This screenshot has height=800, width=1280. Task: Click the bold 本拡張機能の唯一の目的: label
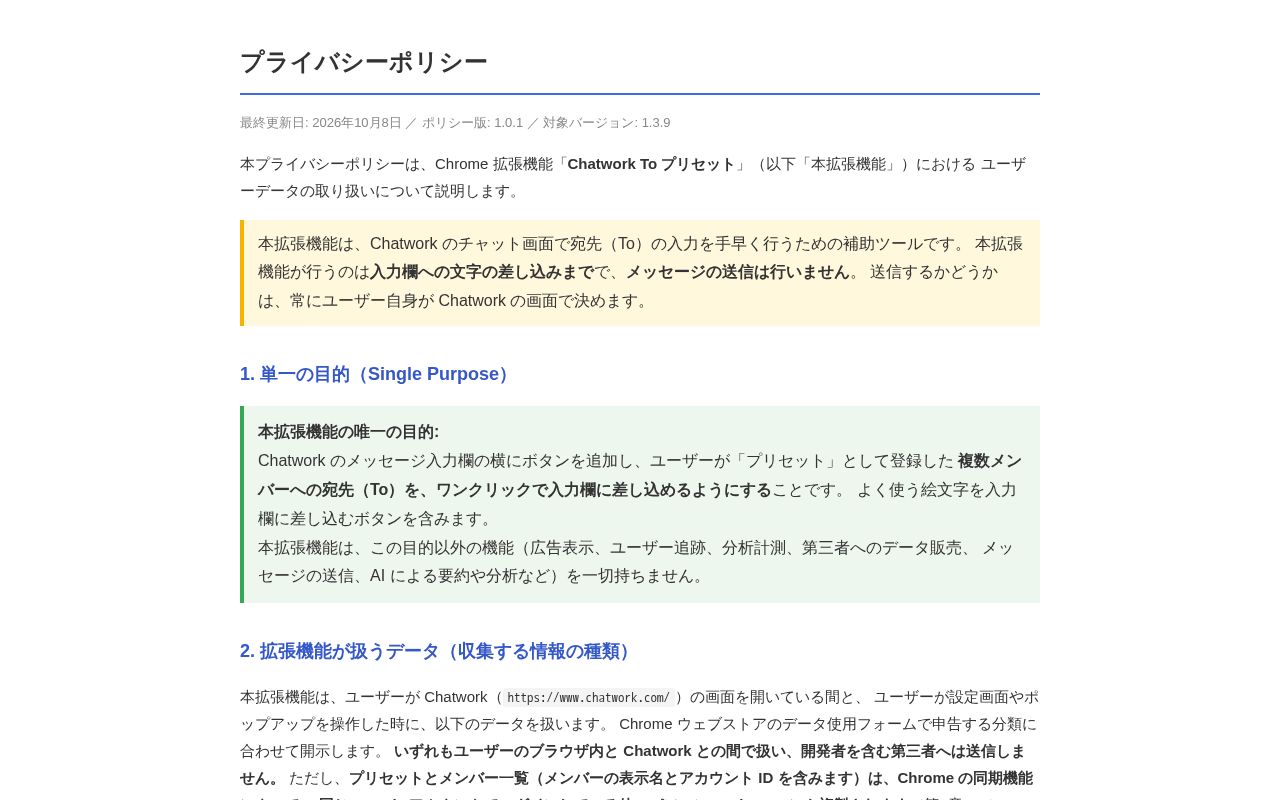click(348, 432)
